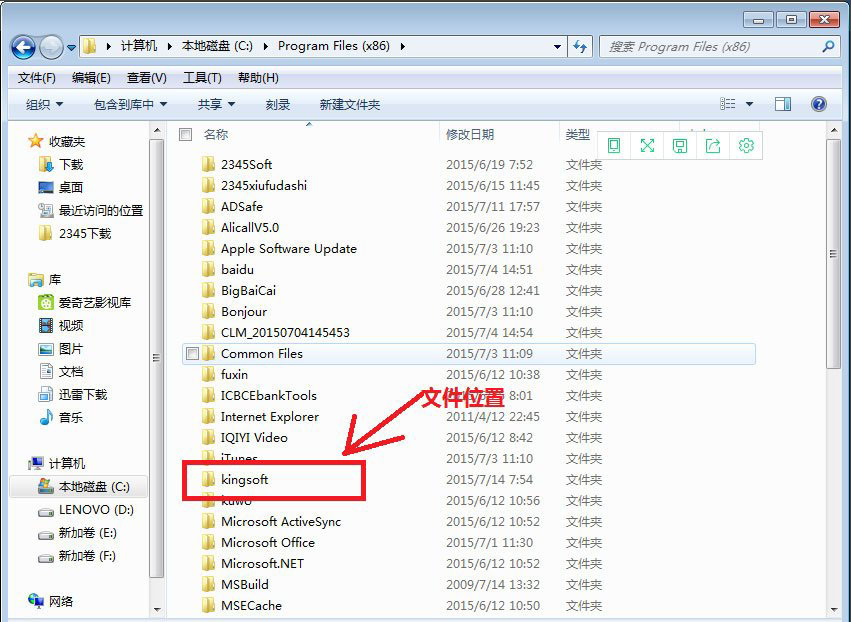Open address bar history dropdown

[x=557, y=47]
